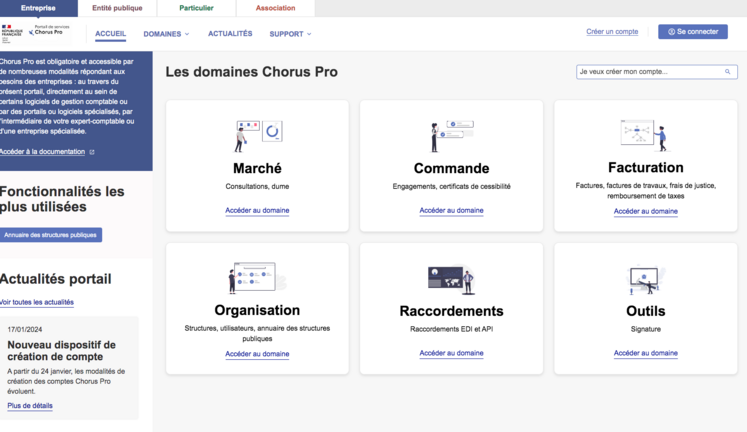
Task: Click the Organisation domain illustration icon
Action: [x=257, y=278]
